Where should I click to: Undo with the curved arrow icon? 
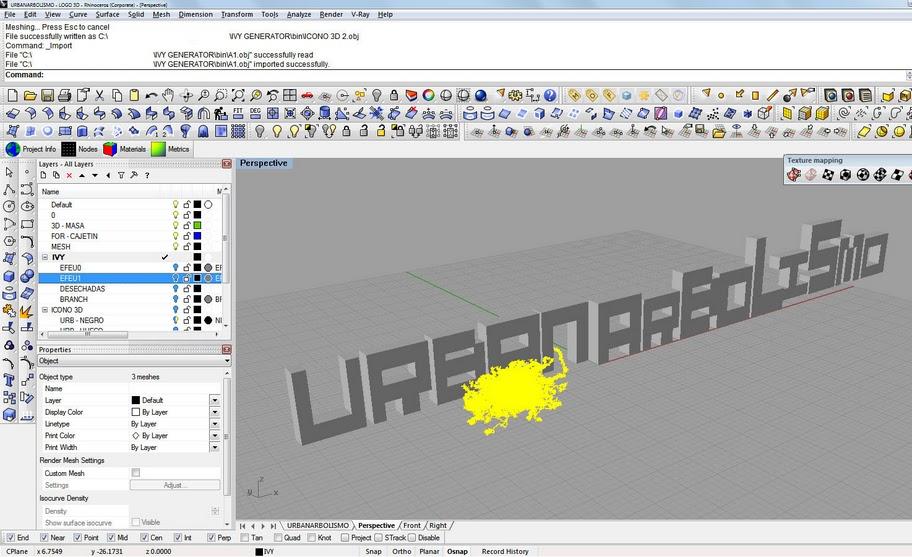tap(151, 95)
